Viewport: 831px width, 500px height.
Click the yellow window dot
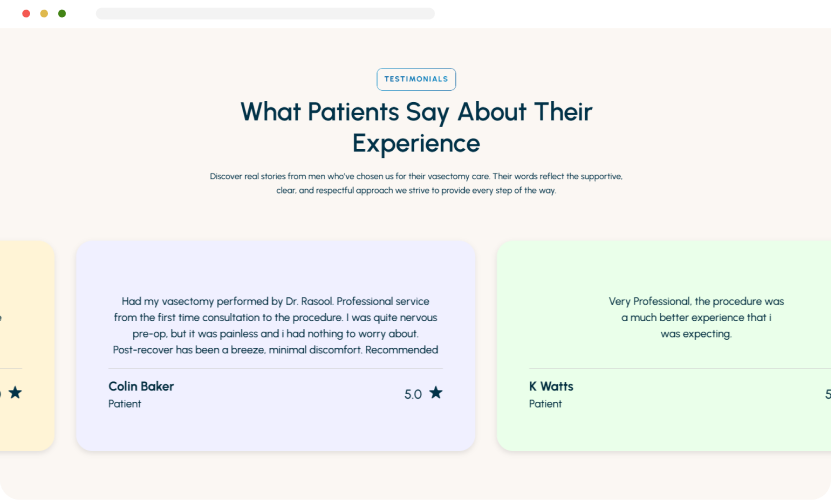(44, 13)
